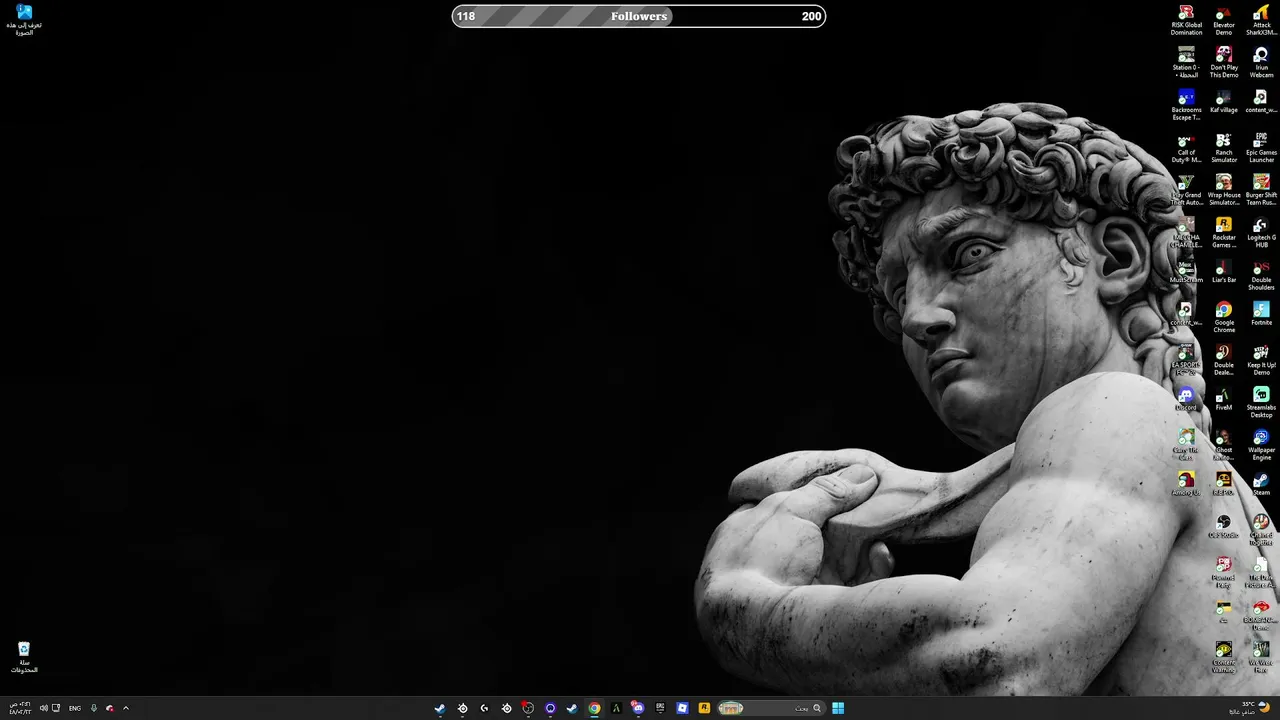The image size is (1280, 720).
Task: Switch the ENG input language indicator
Action: [x=75, y=708]
